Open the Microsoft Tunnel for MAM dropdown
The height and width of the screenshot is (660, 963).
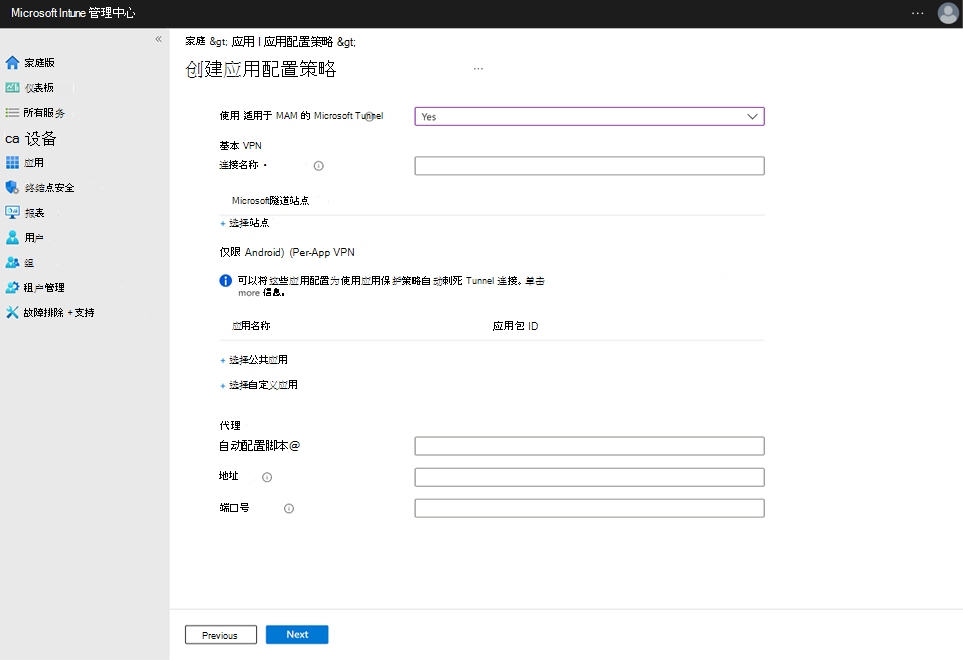pyautogui.click(x=590, y=117)
